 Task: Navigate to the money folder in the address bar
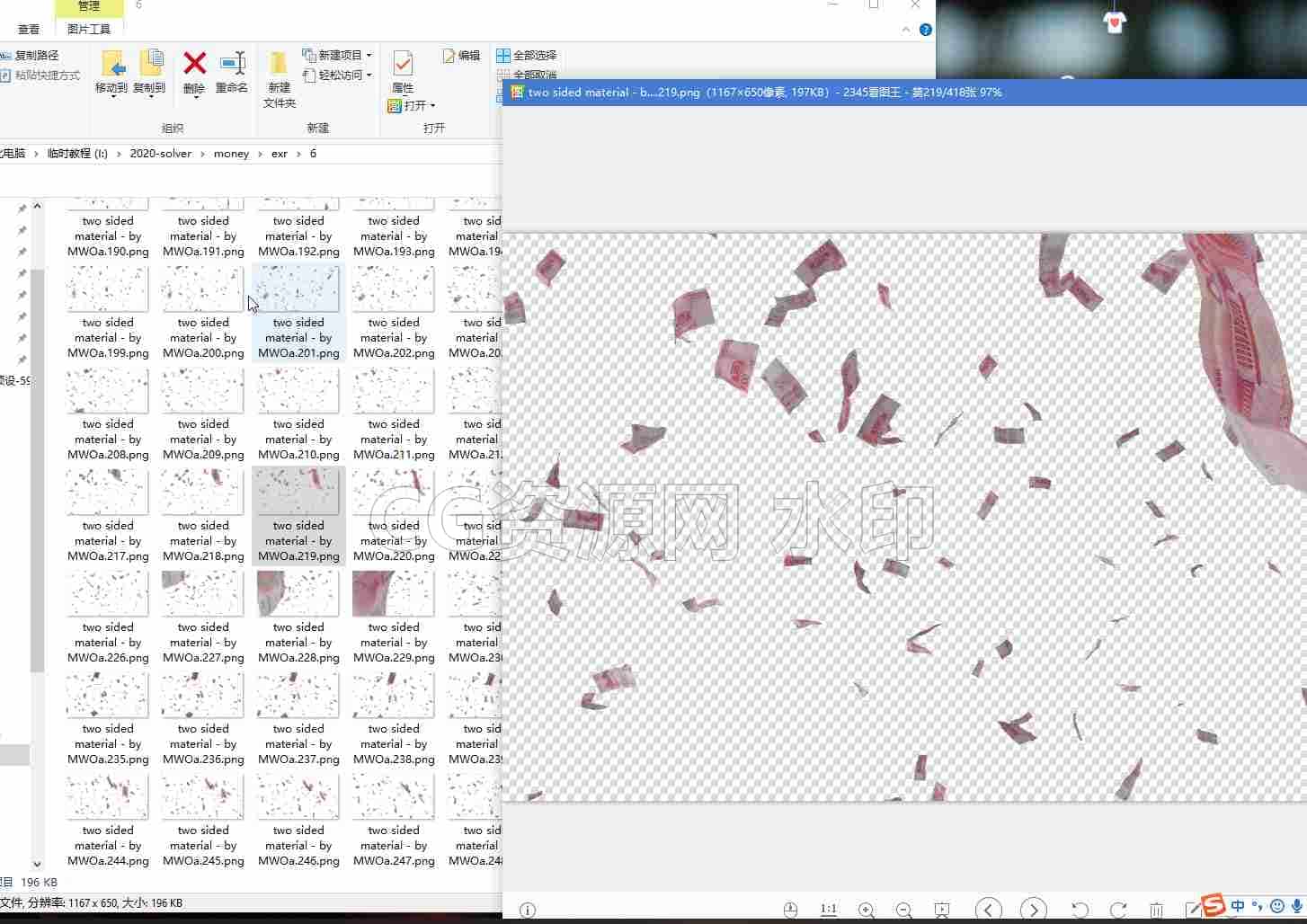[231, 154]
